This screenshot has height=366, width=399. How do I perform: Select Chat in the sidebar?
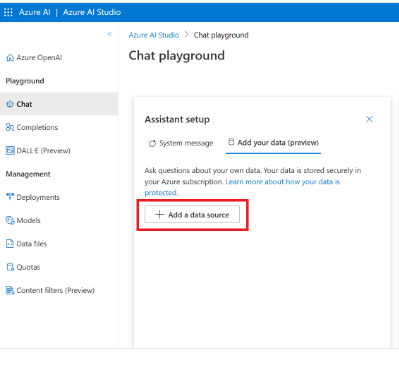pos(59,104)
